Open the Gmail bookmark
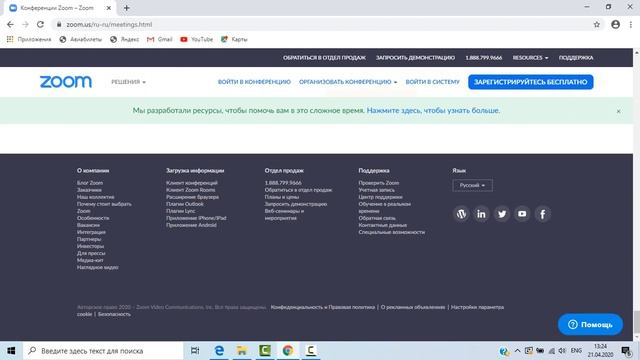 coord(160,39)
